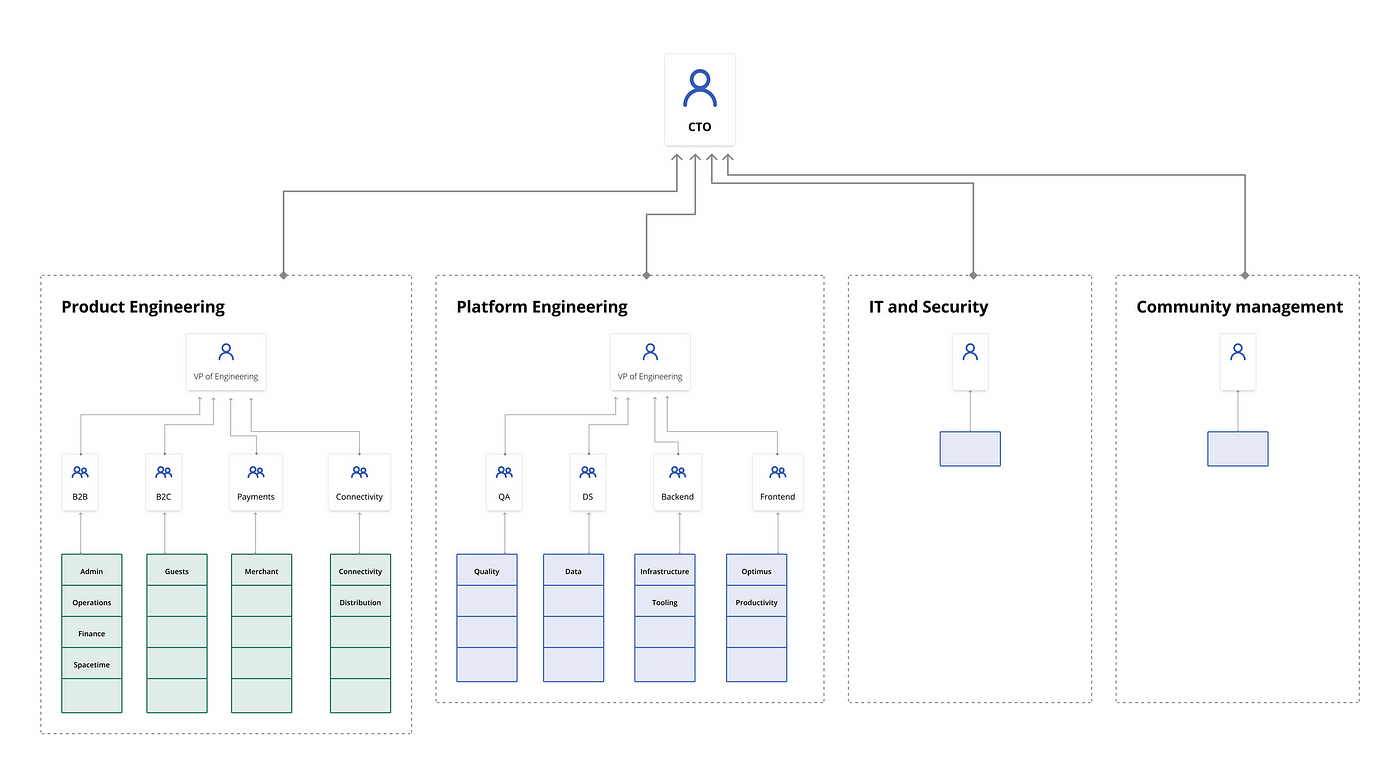Select the Backend team group icon
This screenshot has width=1400, height=774.
[x=677, y=472]
